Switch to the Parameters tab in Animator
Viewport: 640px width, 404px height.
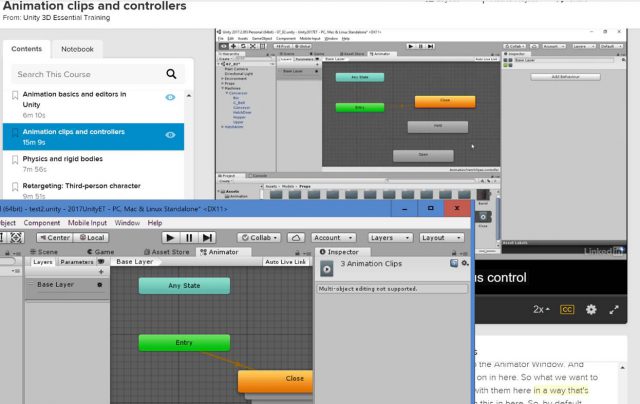pos(77,262)
